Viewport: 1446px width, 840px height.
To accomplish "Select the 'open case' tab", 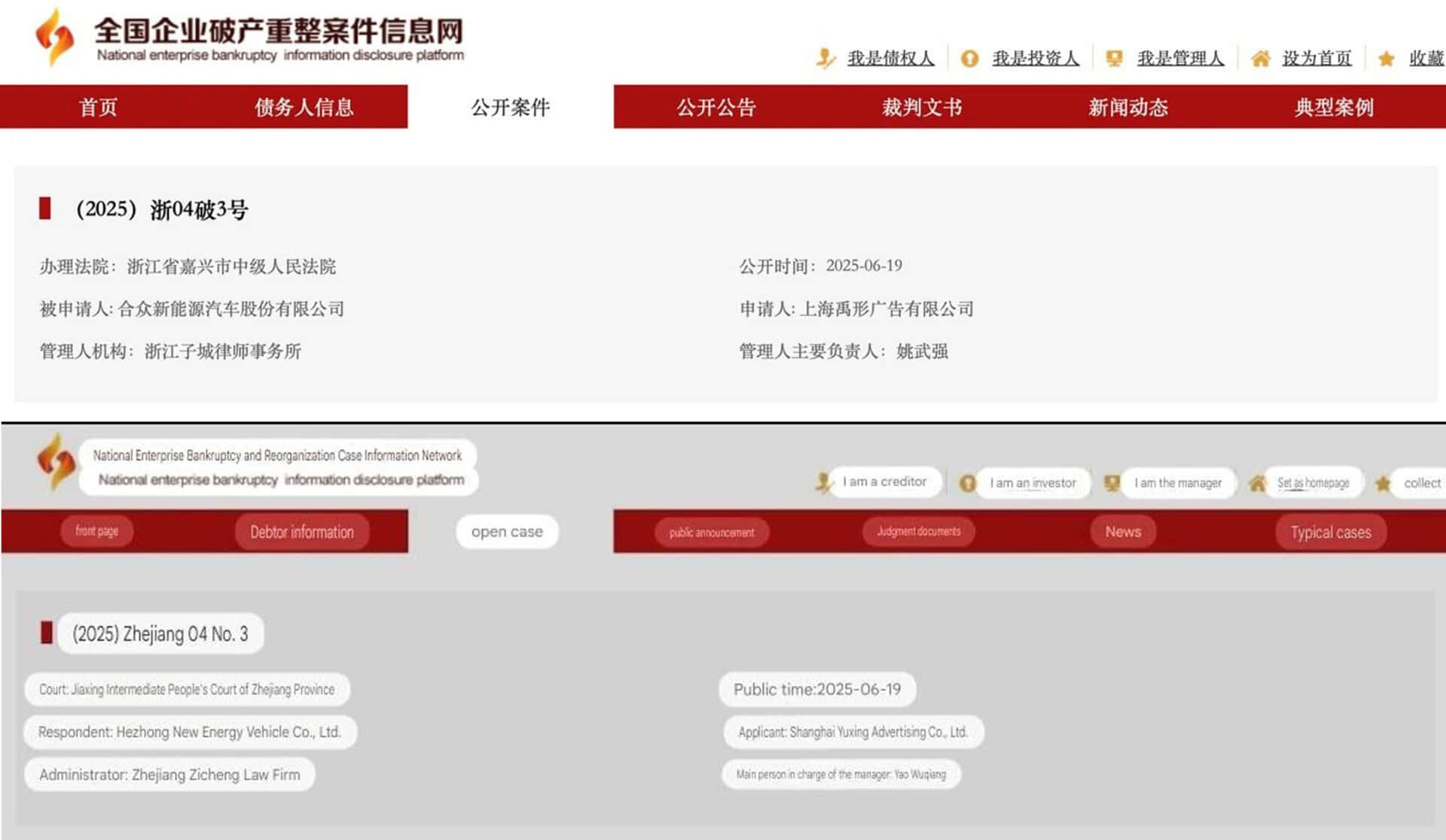I will tap(507, 531).
